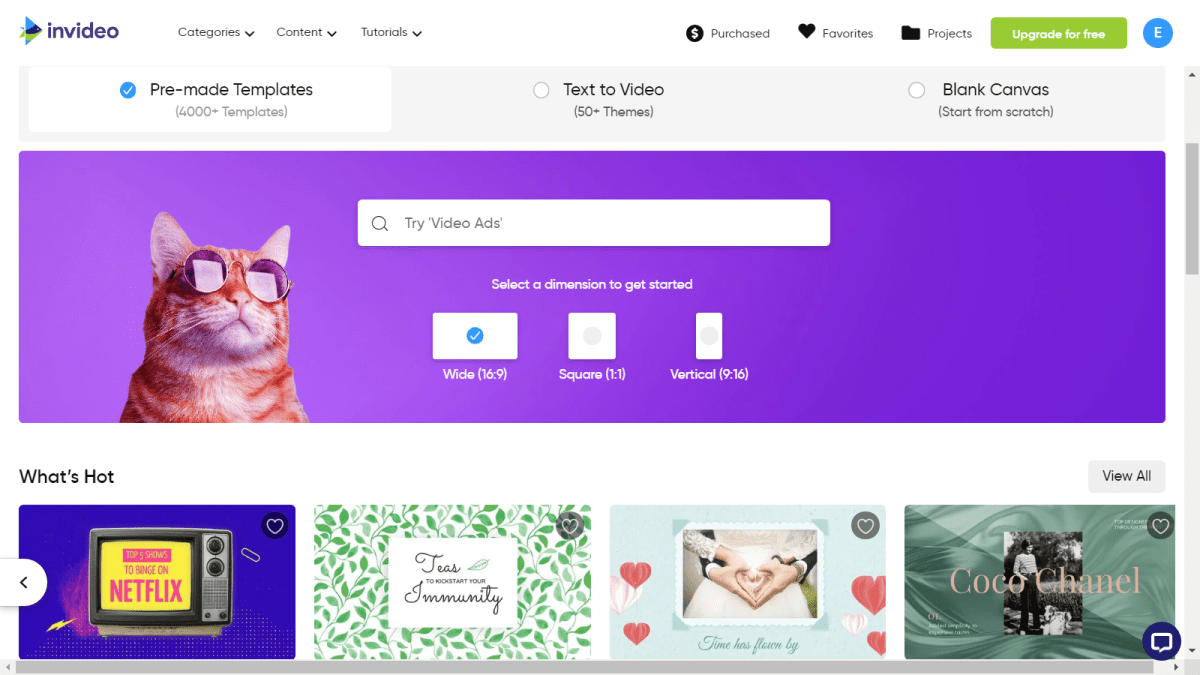Image resolution: width=1200 pixels, height=675 pixels.
Task: Favorite the Netflix template with heart icon
Action: [x=275, y=525]
